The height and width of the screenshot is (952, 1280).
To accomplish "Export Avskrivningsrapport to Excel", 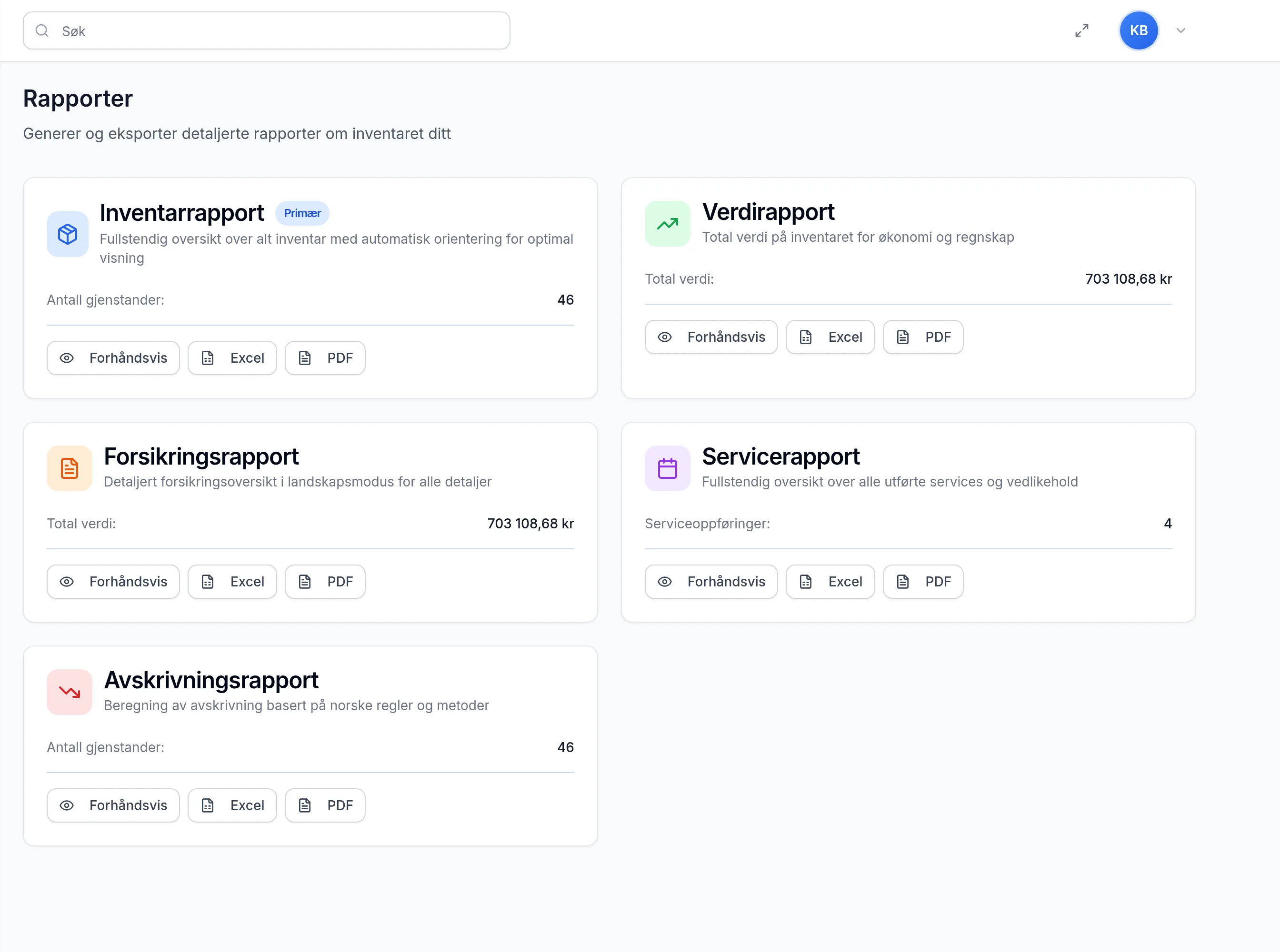I will tap(232, 805).
